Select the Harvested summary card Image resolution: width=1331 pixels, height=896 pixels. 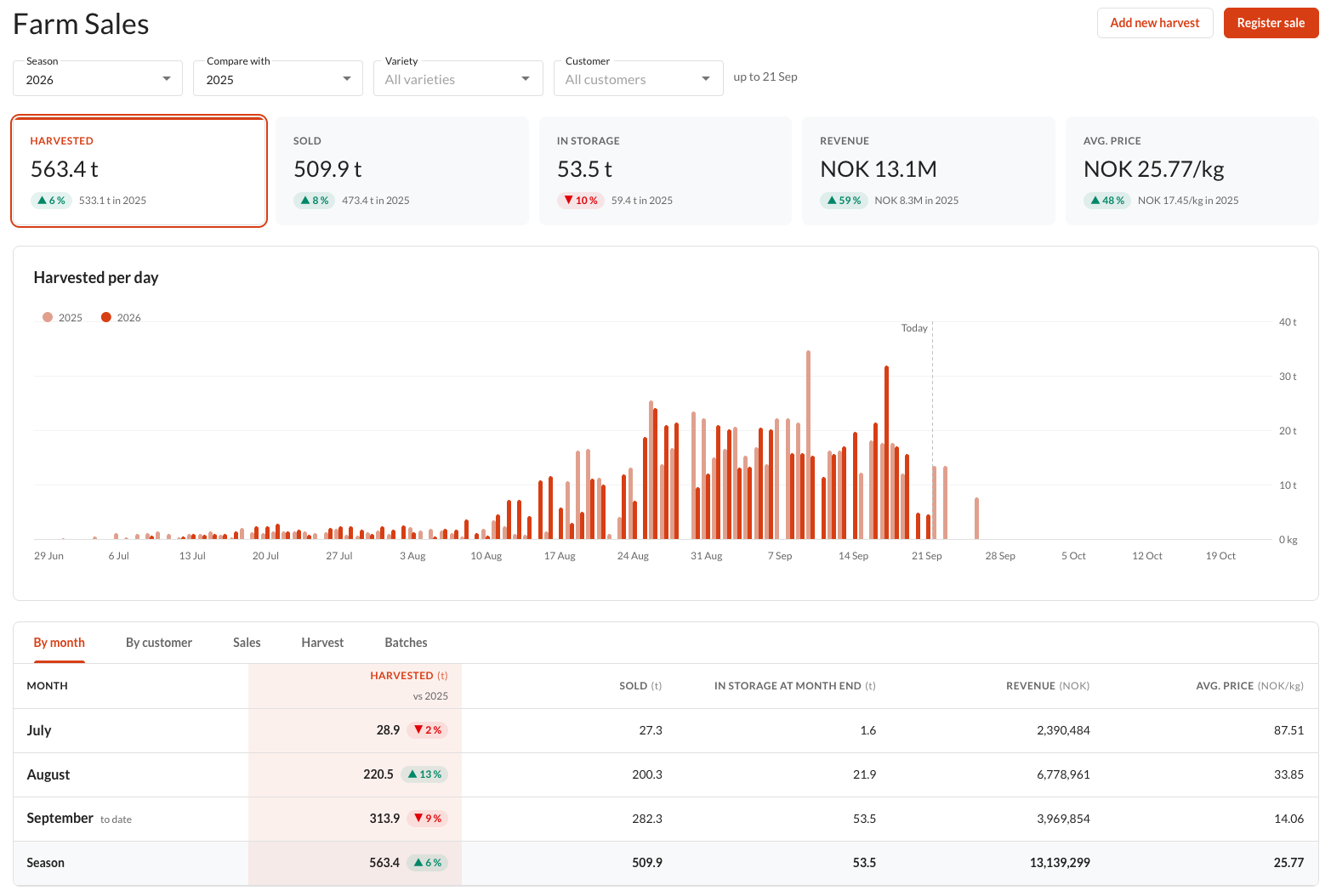(139, 171)
